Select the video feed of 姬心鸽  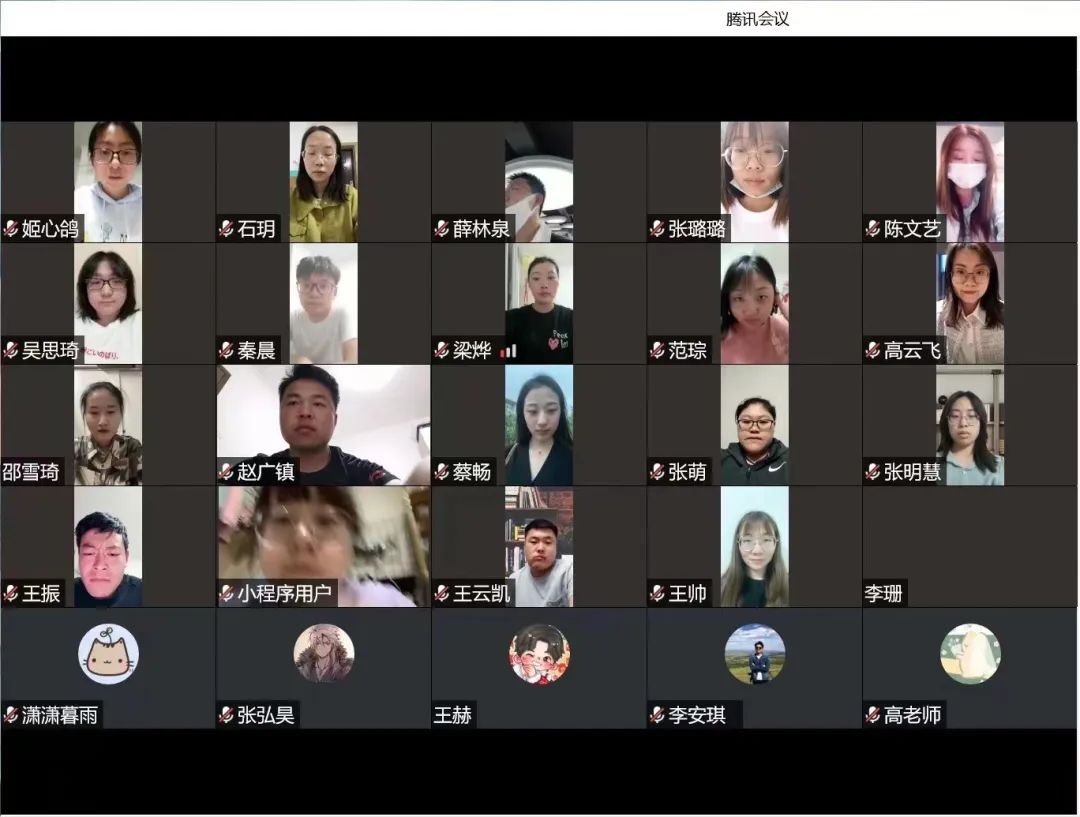(x=108, y=182)
